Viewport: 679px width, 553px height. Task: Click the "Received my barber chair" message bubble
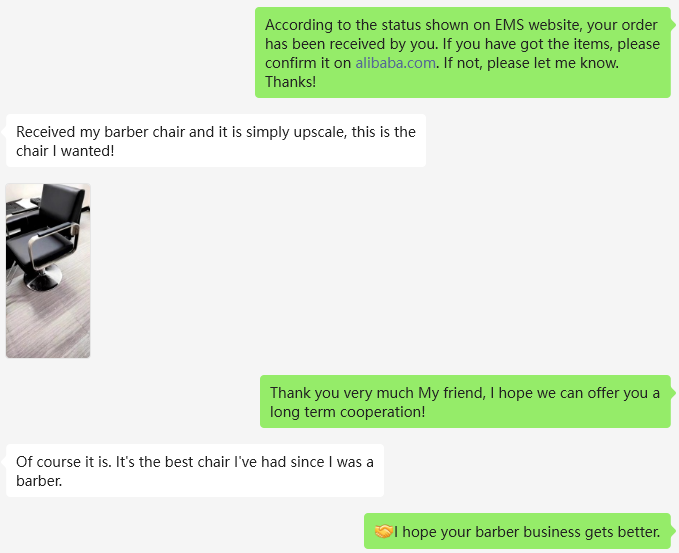coord(216,141)
